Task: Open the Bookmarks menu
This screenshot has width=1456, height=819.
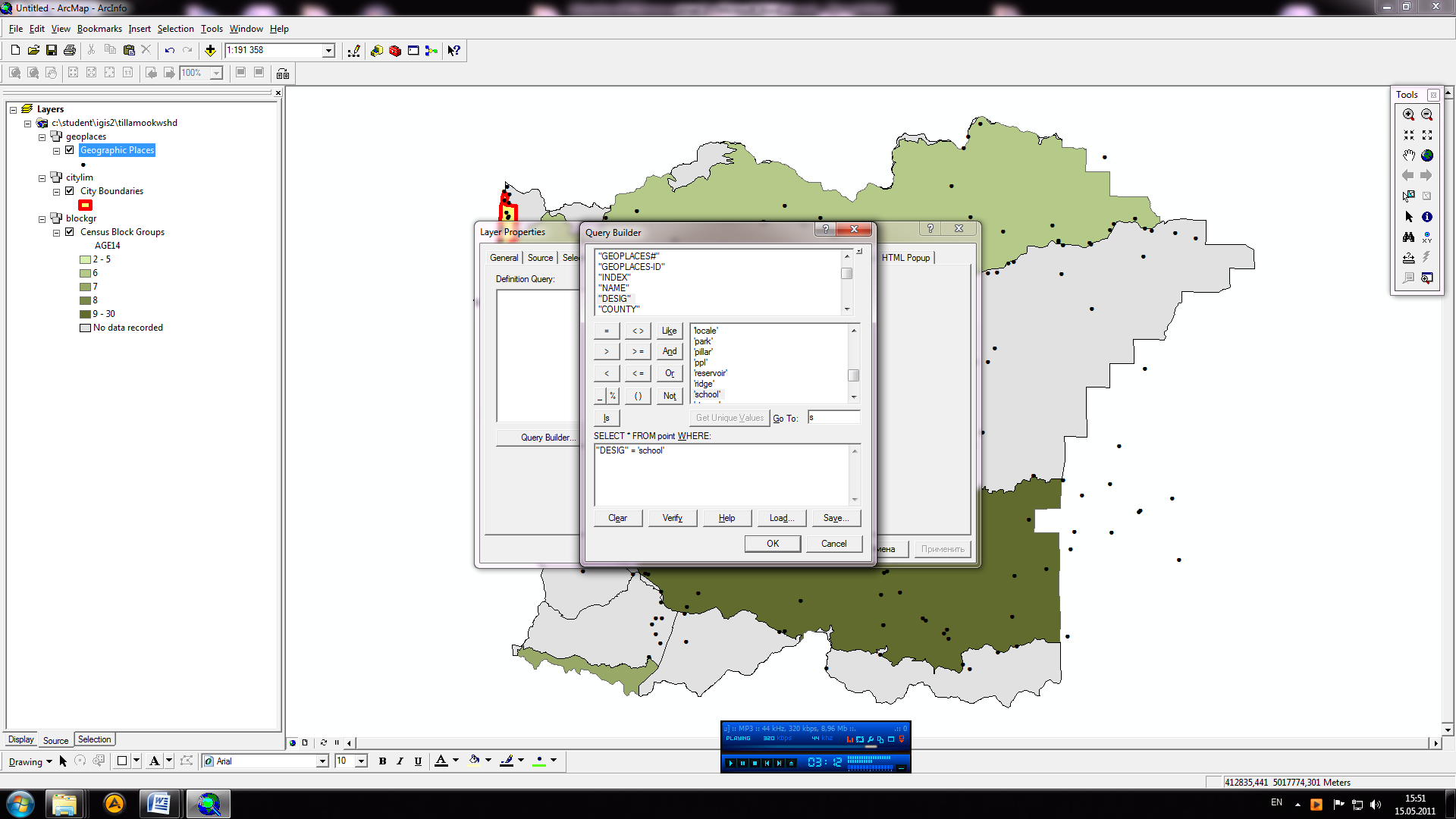Action: pyautogui.click(x=99, y=29)
